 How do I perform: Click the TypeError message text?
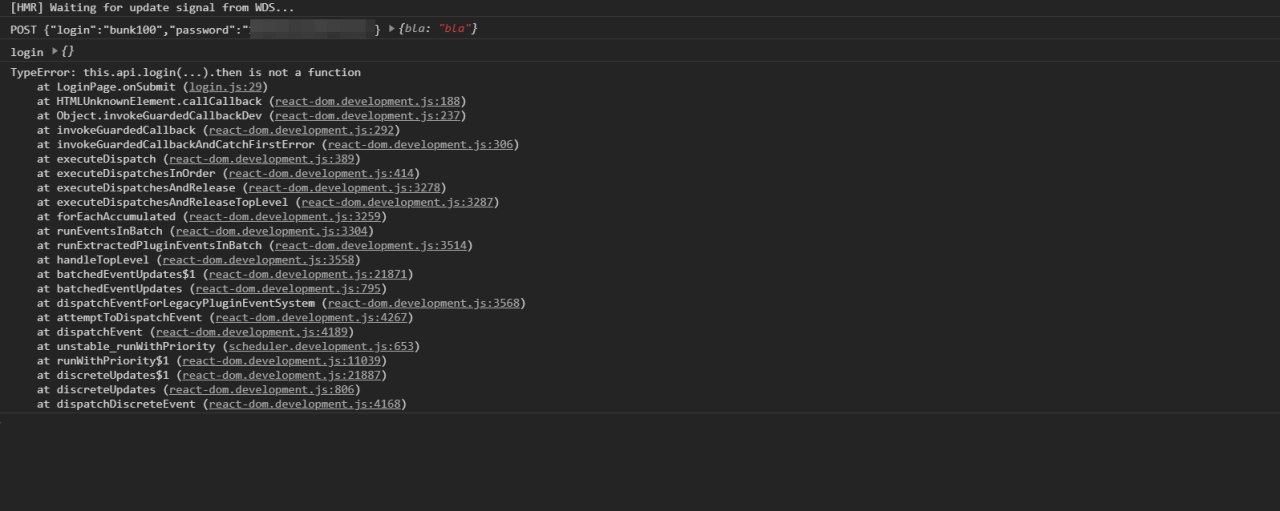pos(186,73)
